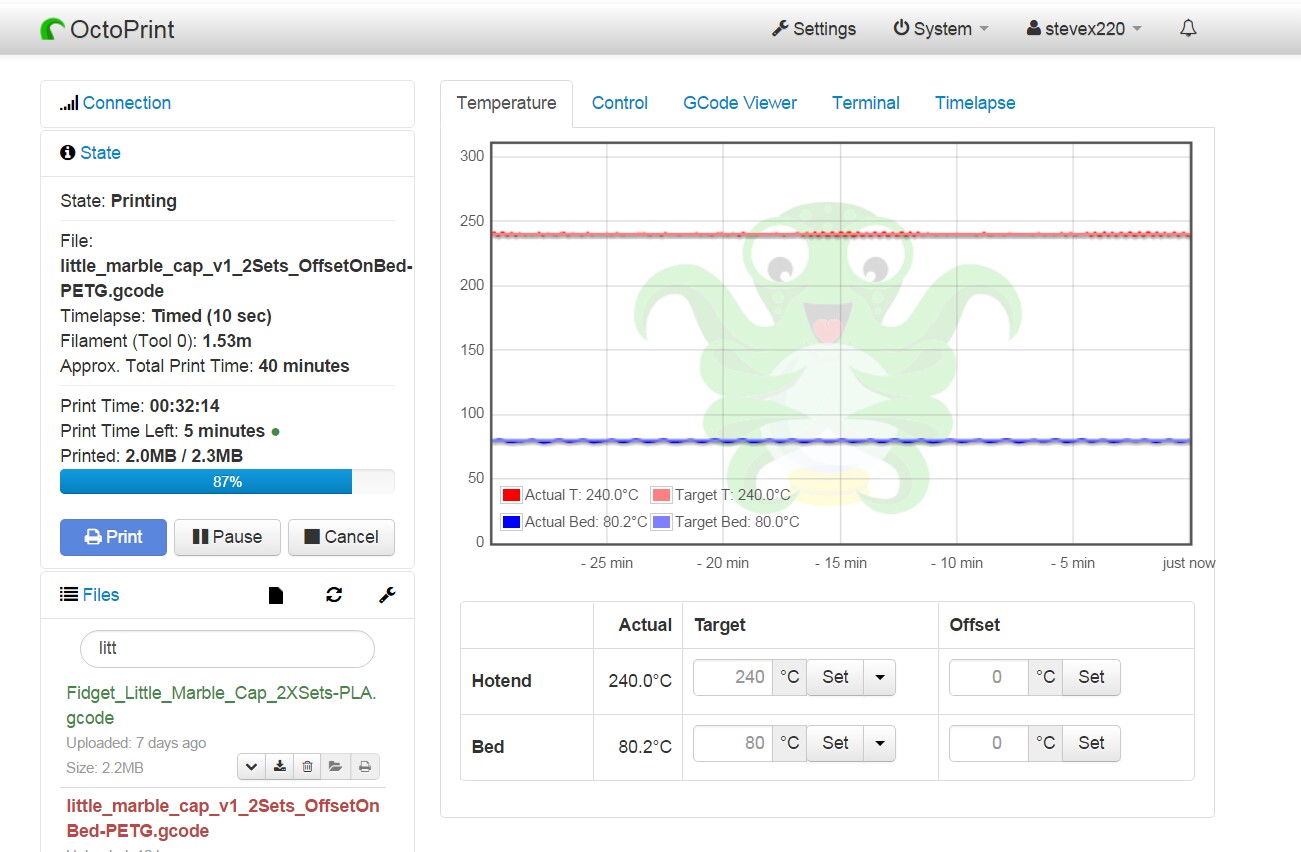Click printer icon on Fidget PLA file
1301x852 pixels.
365,767
